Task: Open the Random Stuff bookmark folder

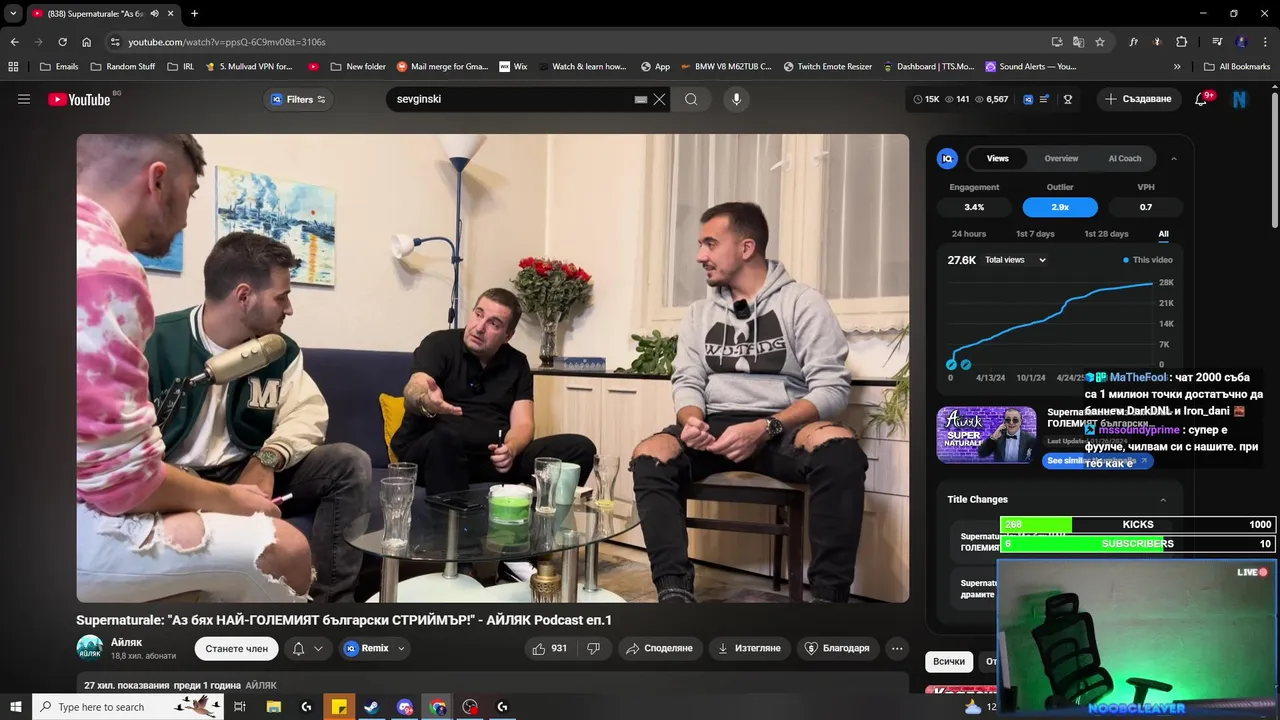Action: coord(123,67)
